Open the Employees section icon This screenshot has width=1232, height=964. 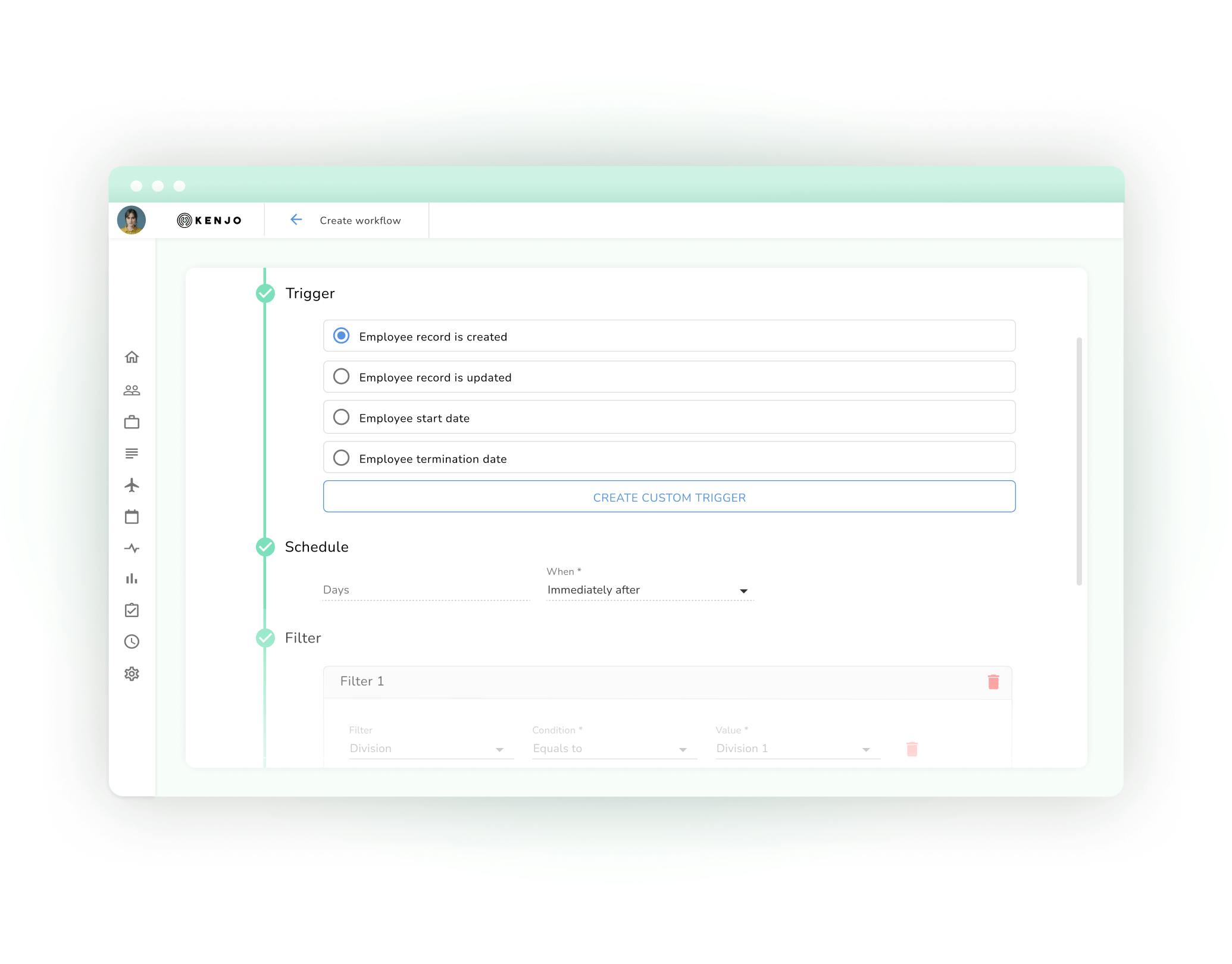click(132, 390)
